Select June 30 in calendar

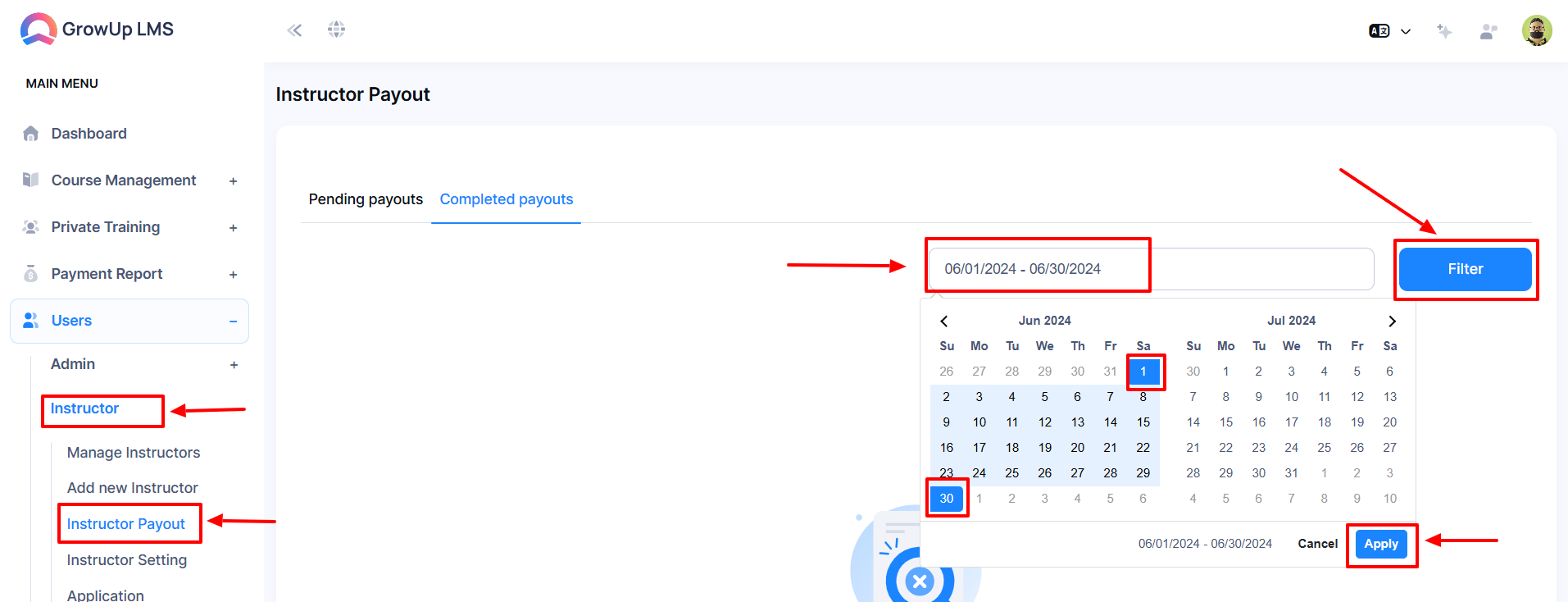pos(947,499)
